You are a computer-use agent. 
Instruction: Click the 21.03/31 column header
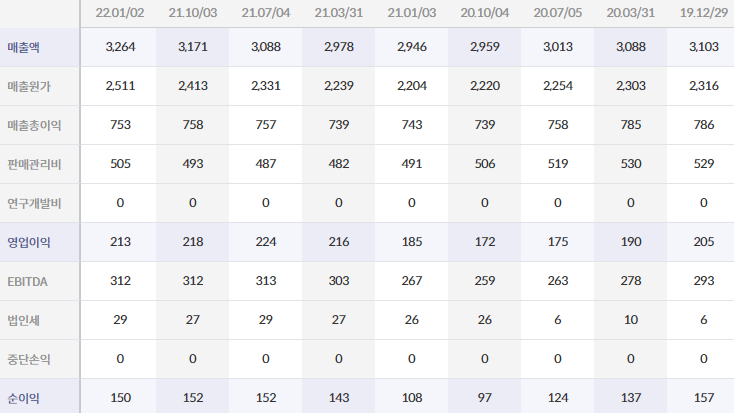tap(339, 13)
